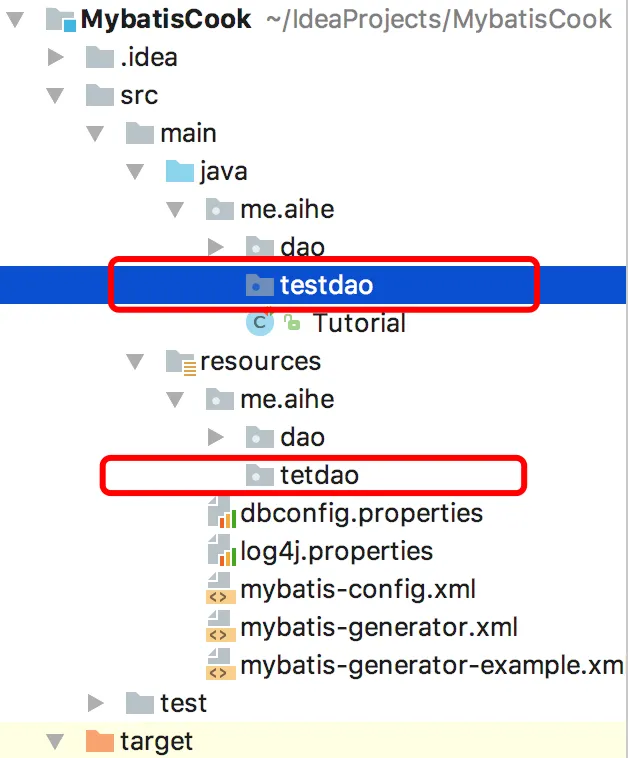Click the java source folder icon

tap(179, 171)
